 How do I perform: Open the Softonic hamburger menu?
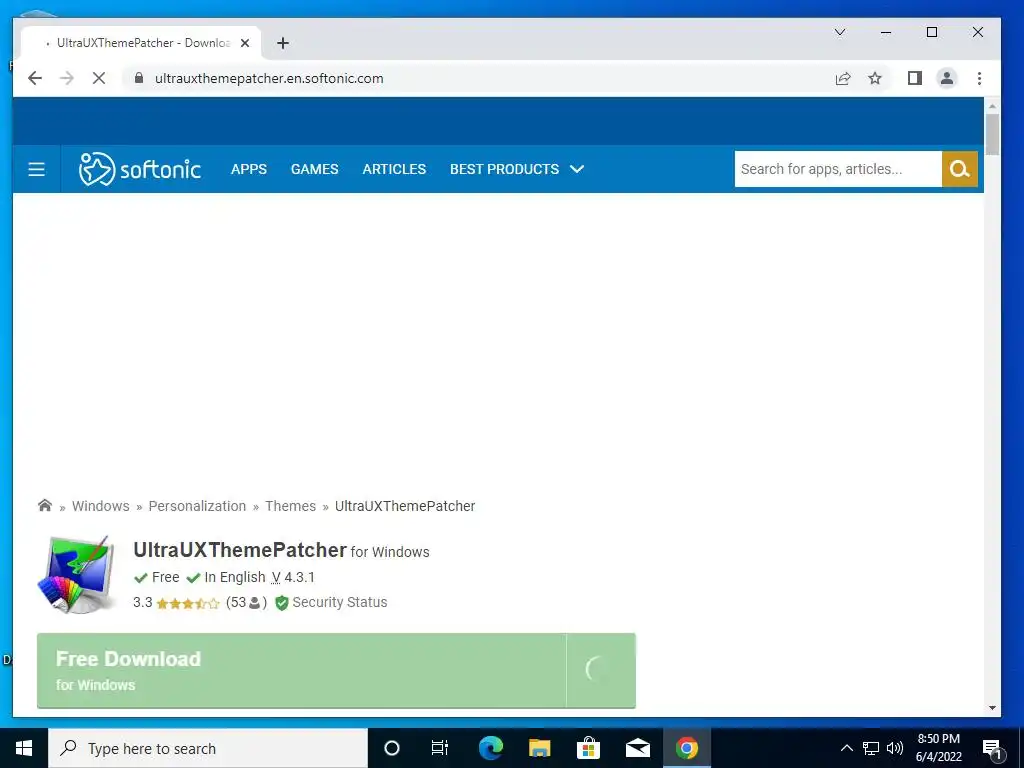37,169
